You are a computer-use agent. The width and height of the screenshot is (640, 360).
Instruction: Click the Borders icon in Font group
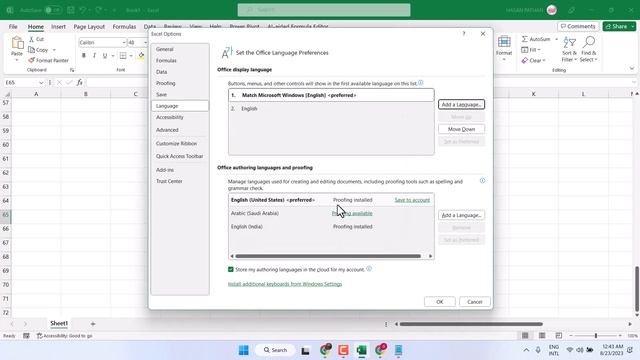pos(123,56)
